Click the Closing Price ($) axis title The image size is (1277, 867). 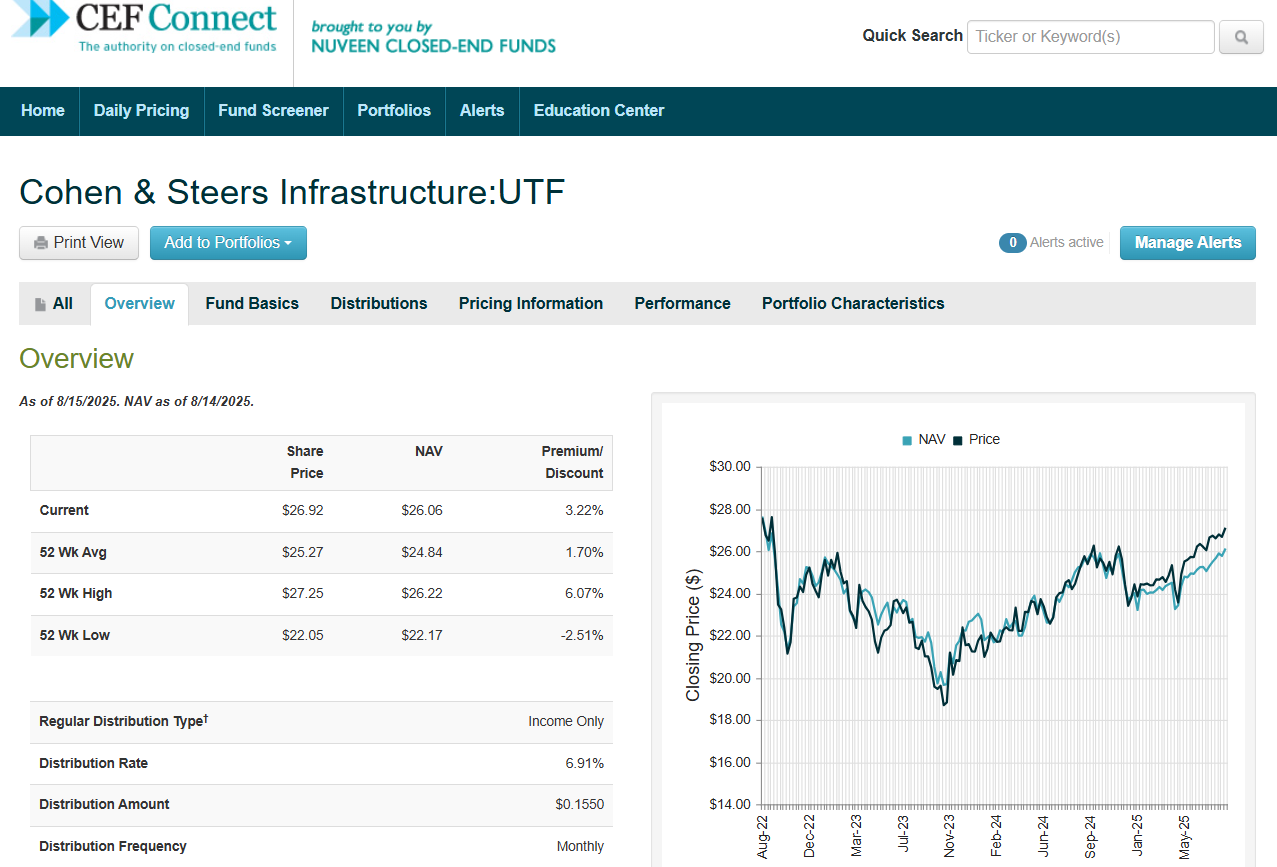693,636
